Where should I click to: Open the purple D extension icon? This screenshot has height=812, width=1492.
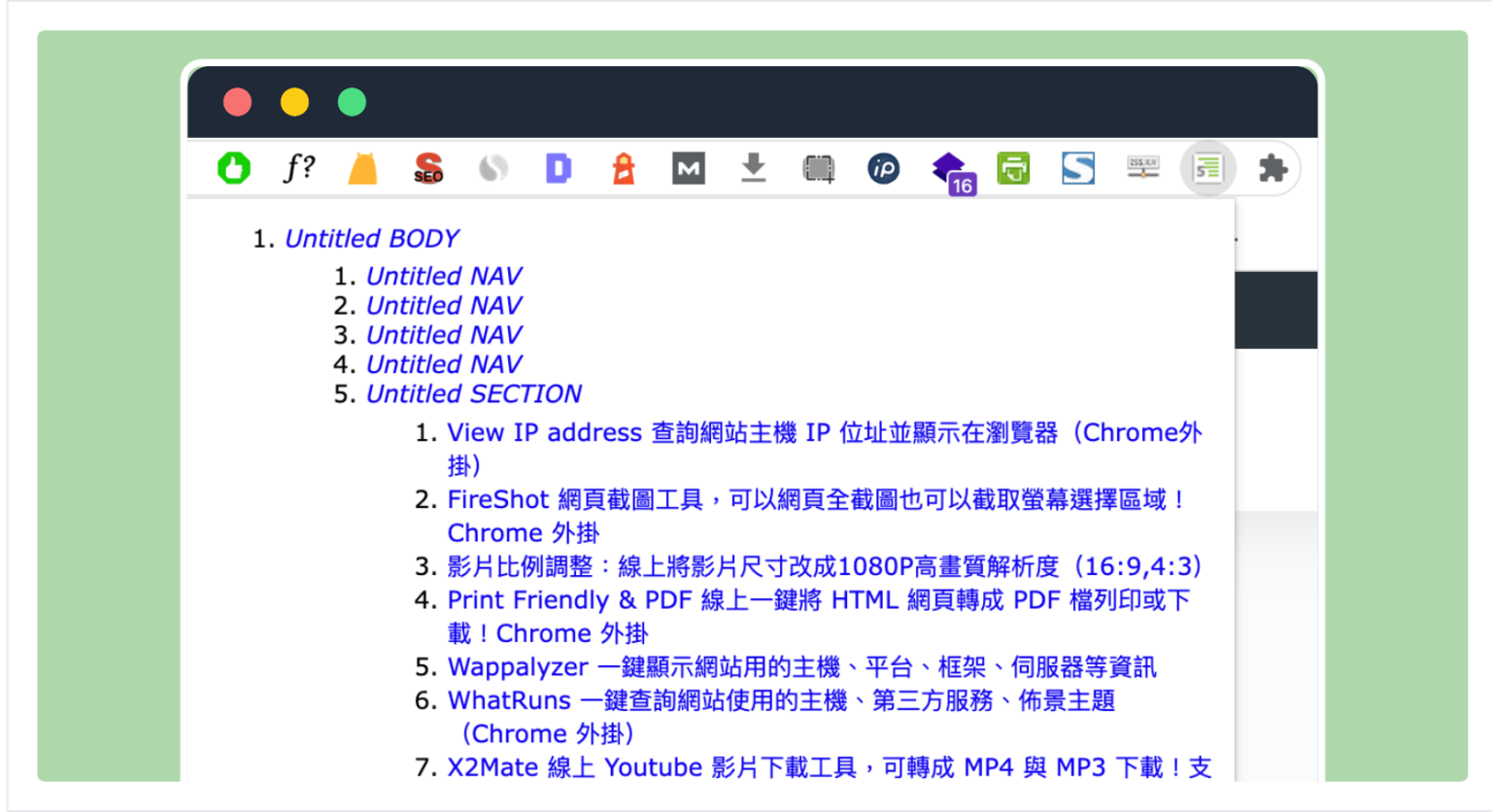[x=559, y=167]
